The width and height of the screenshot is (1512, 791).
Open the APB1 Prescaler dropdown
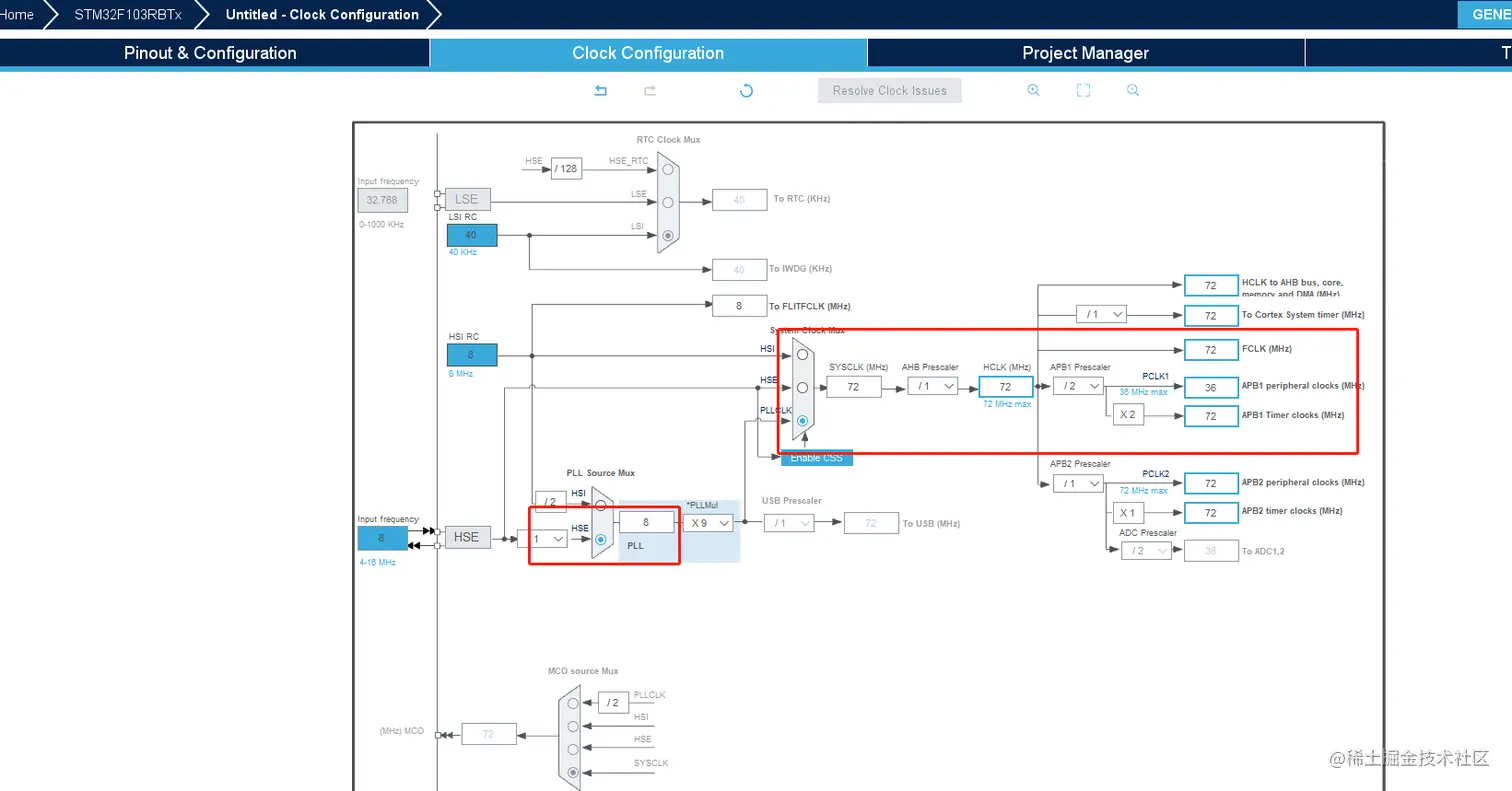(1078, 386)
